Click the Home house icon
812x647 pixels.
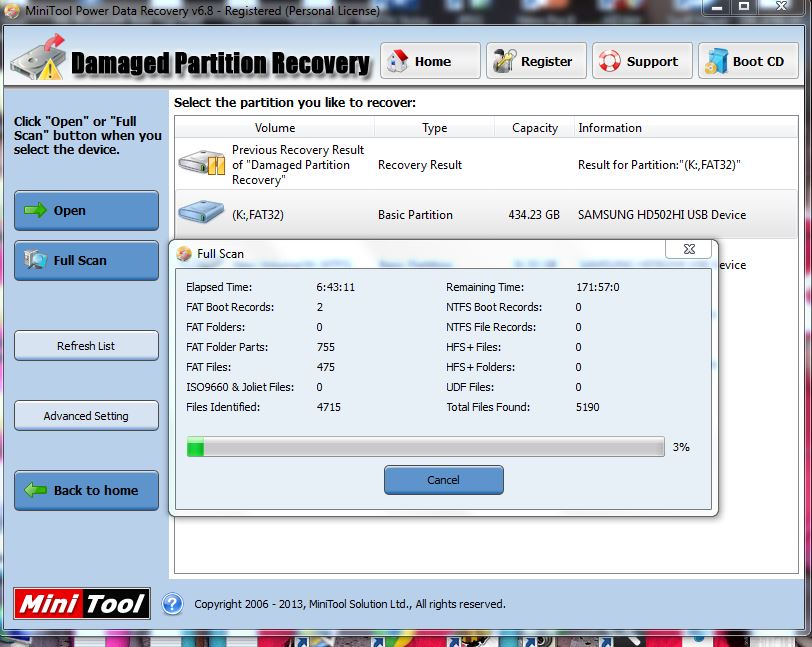point(399,61)
